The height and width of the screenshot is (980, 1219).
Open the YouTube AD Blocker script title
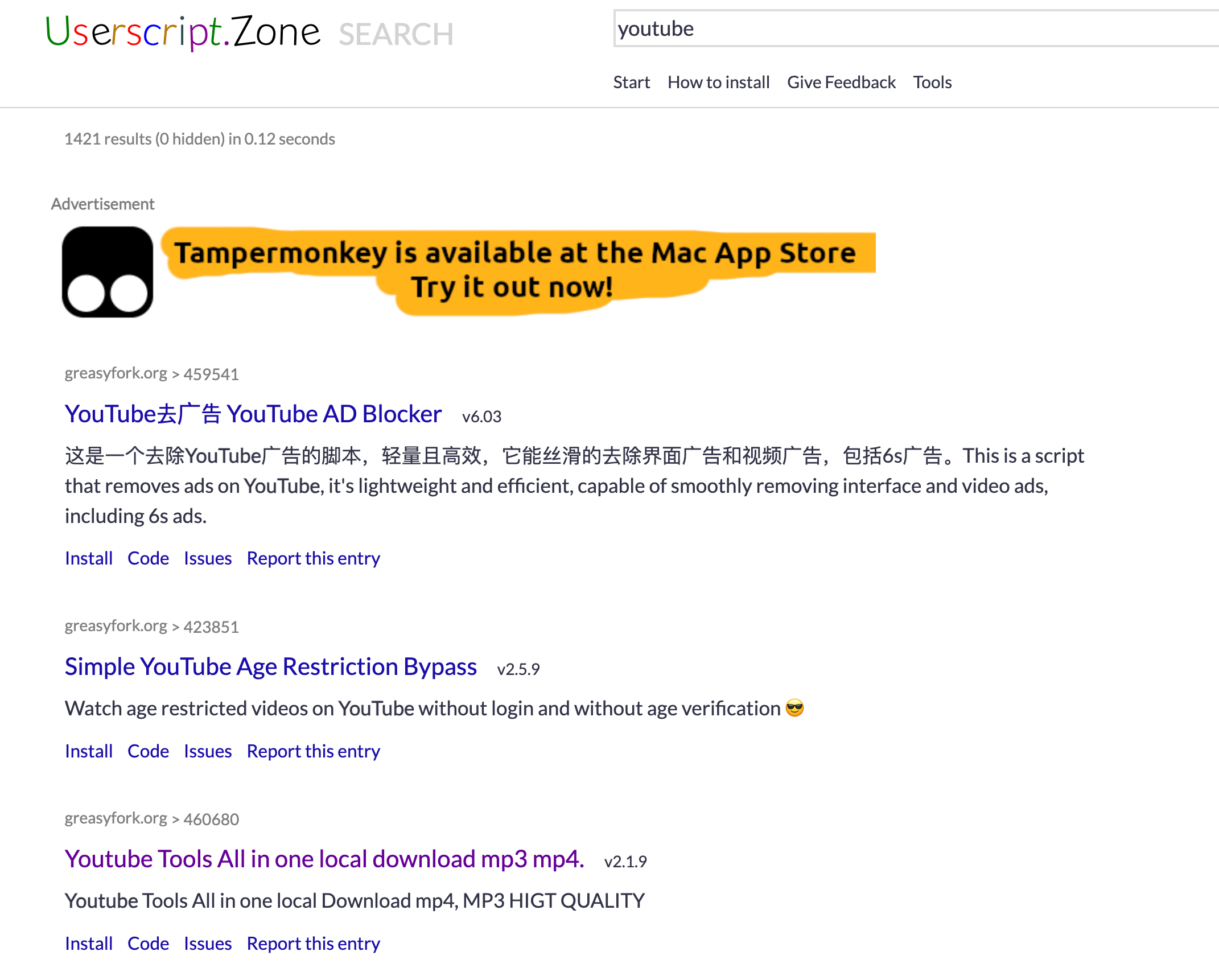(x=253, y=414)
